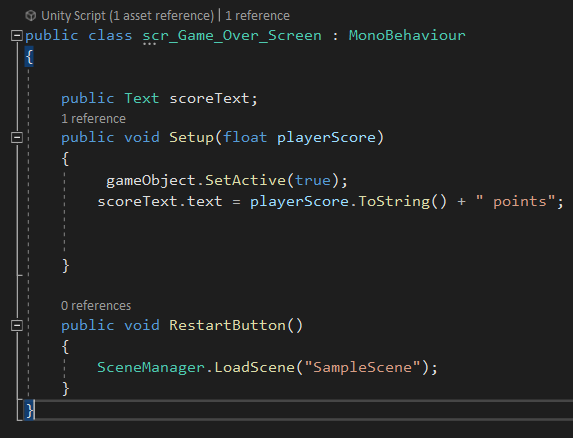Click the RestartButton method name
This screenshot has height=438, width=573.
coord(228,325)
